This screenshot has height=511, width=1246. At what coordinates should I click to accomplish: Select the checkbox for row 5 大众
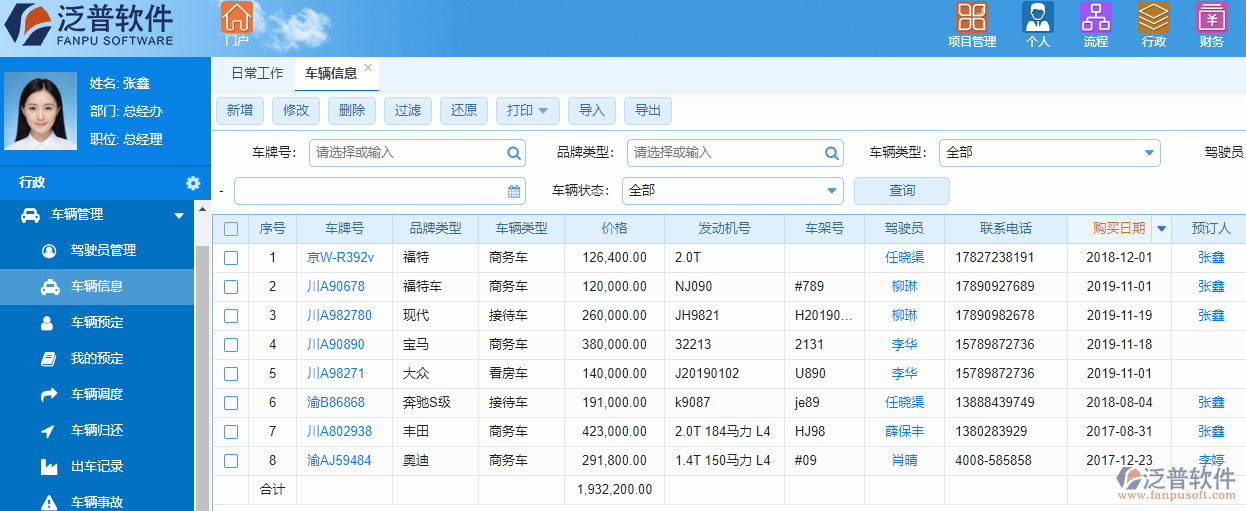231,374
